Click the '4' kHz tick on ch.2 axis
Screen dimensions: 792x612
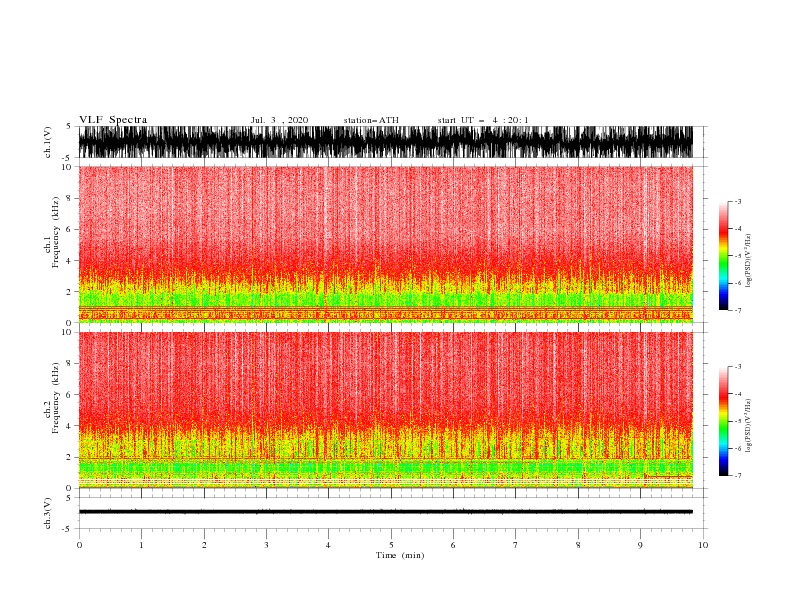click(x=69, y=426)
